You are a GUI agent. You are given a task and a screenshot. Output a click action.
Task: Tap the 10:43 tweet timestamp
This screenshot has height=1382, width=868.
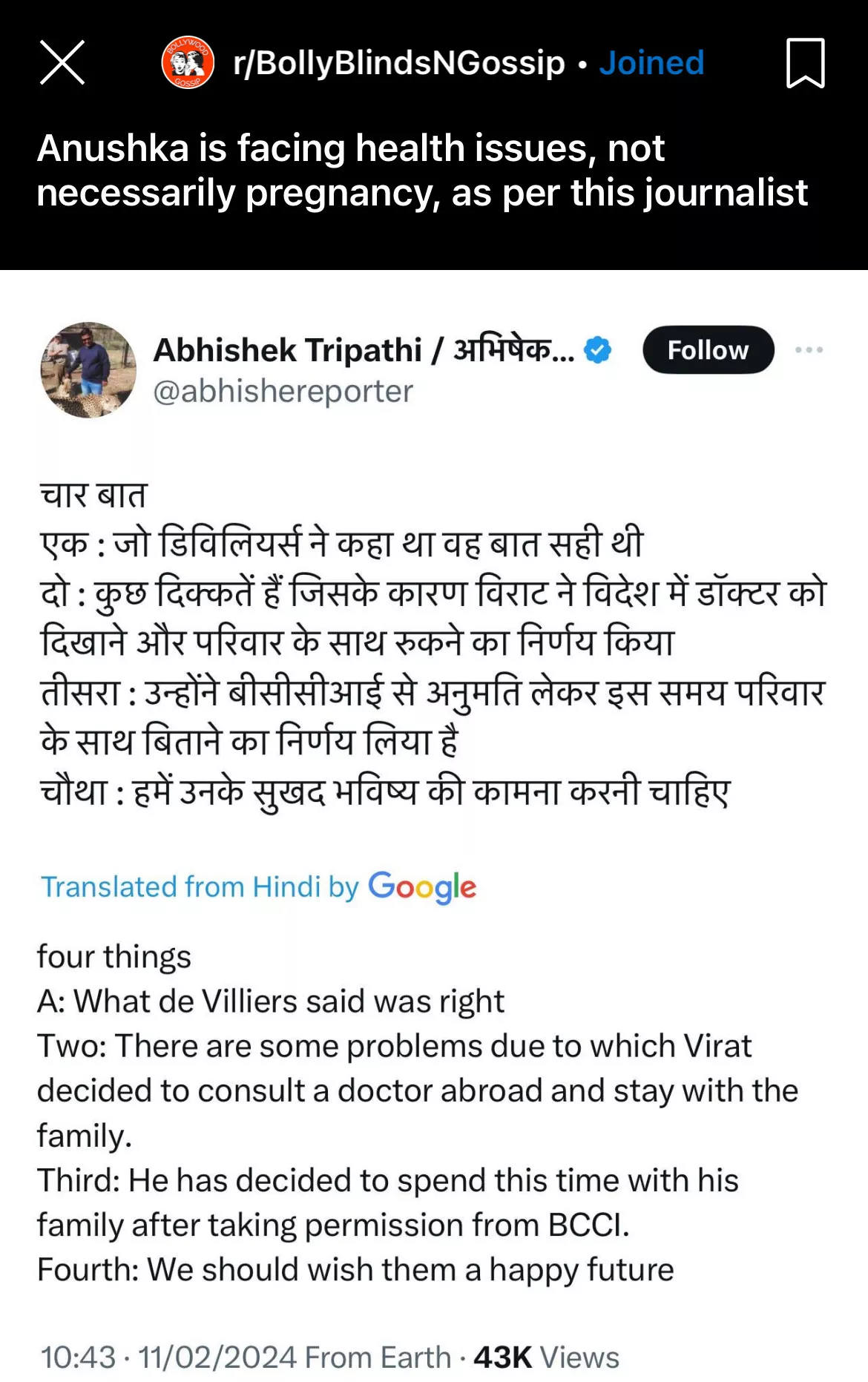click(x=78, y=1358)
